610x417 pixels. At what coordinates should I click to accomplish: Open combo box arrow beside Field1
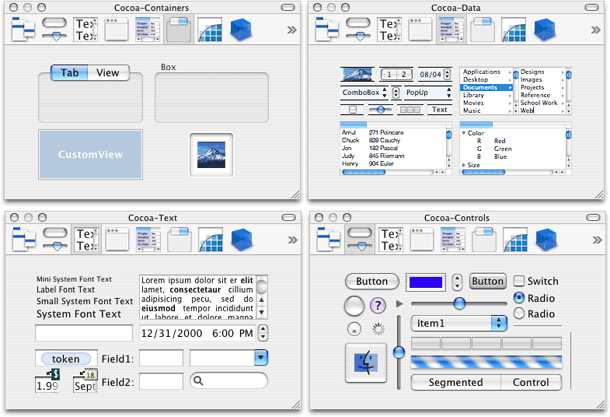(261, 357)
